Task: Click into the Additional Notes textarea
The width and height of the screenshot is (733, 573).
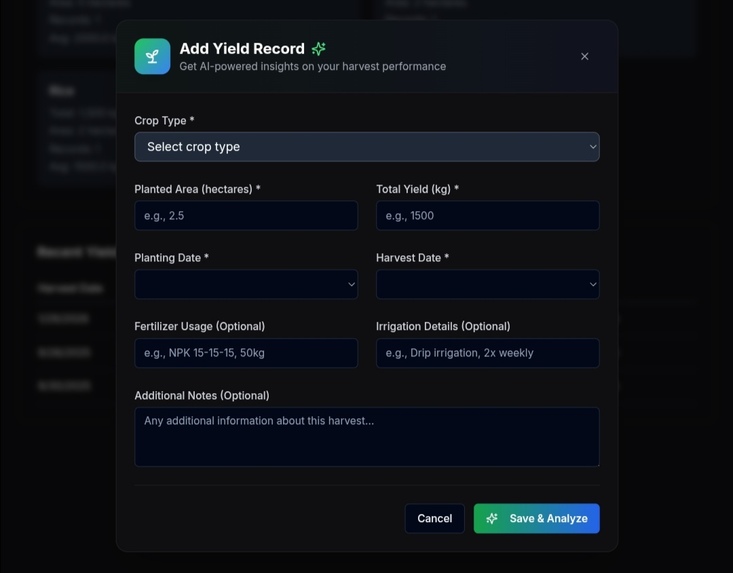Action: tap(367, 437)
